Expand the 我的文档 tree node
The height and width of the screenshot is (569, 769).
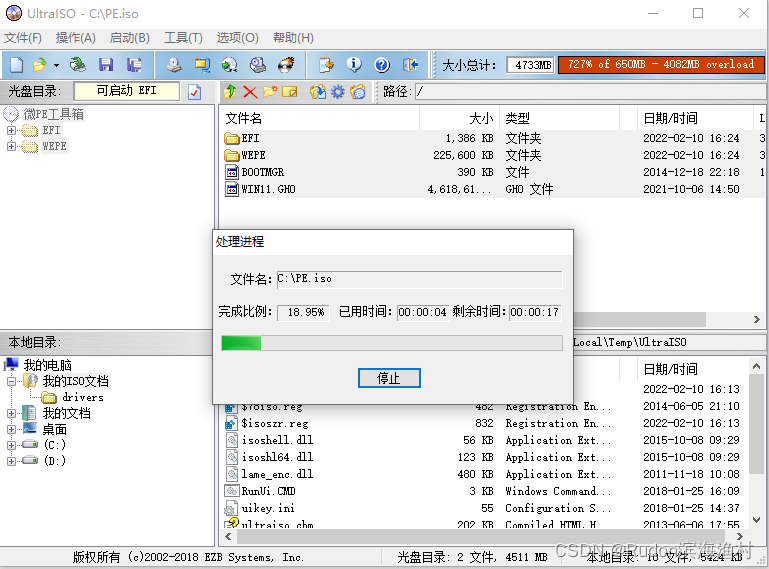point(11,414)
